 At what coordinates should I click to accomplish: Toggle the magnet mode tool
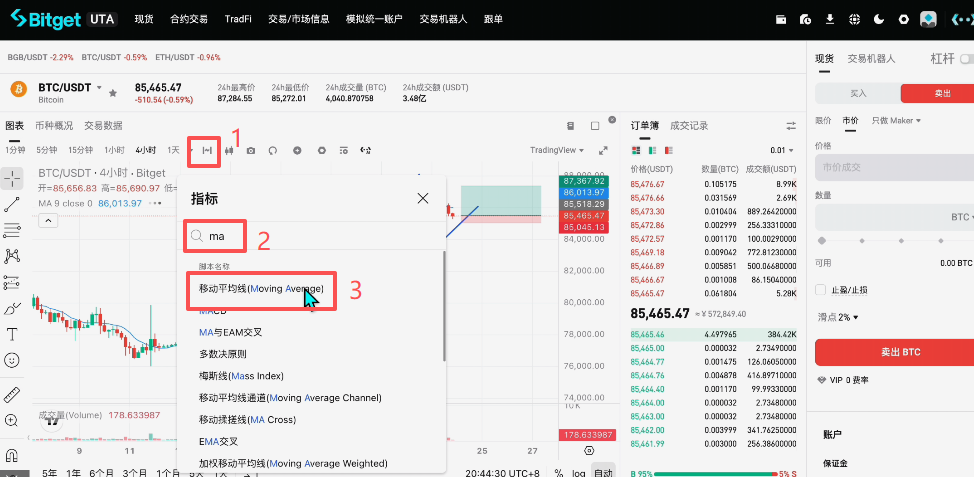point(12,454)
